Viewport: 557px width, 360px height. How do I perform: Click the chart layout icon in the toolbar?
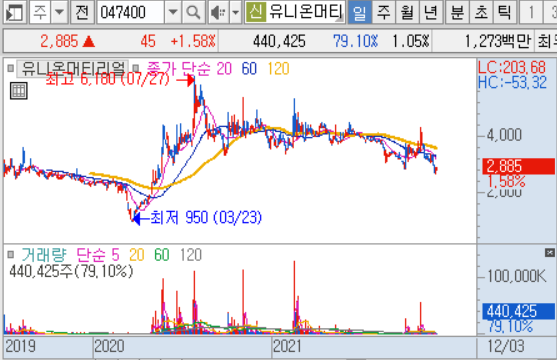click(14, 12)
